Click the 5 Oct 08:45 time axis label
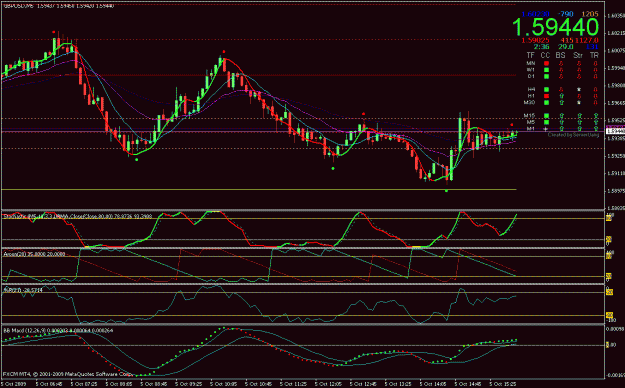This screenshot has height=388, width=625. [153, 384]
